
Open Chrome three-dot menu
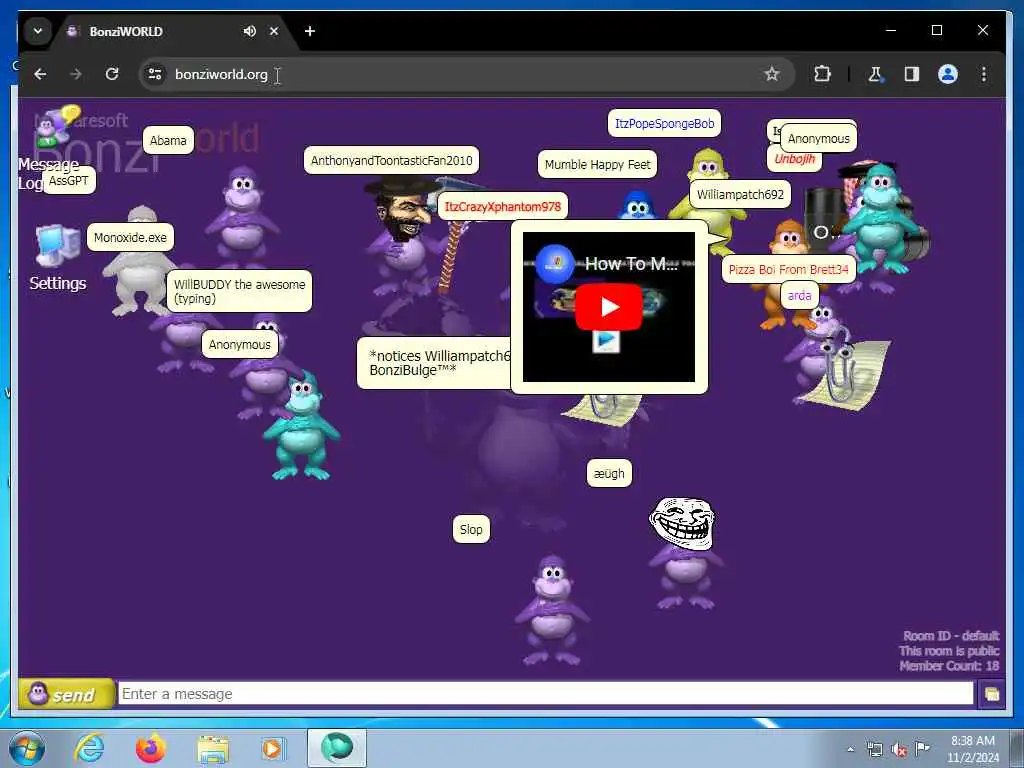point(984,74)
